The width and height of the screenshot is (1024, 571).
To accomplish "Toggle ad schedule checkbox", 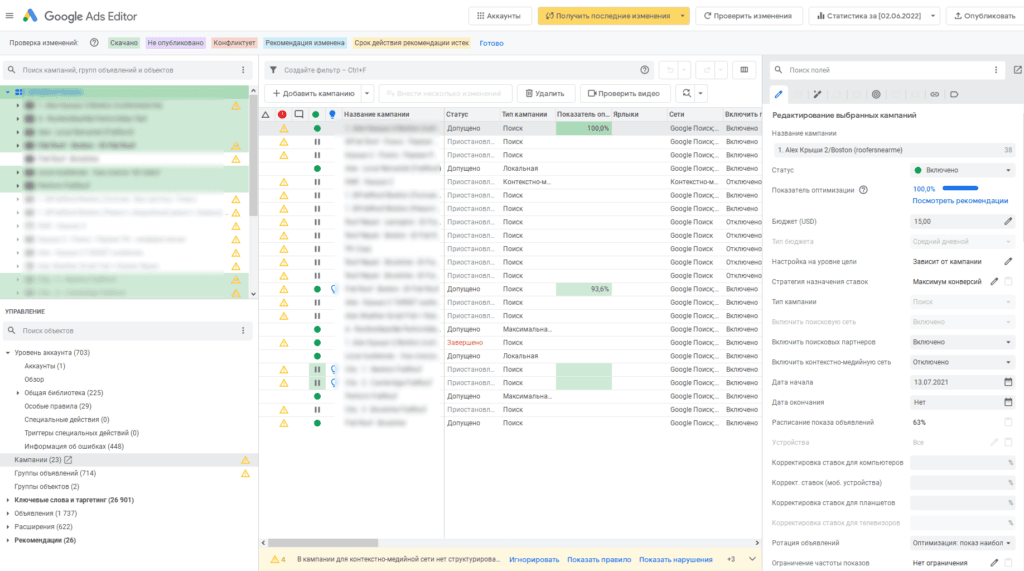I will click(1008, 422).
